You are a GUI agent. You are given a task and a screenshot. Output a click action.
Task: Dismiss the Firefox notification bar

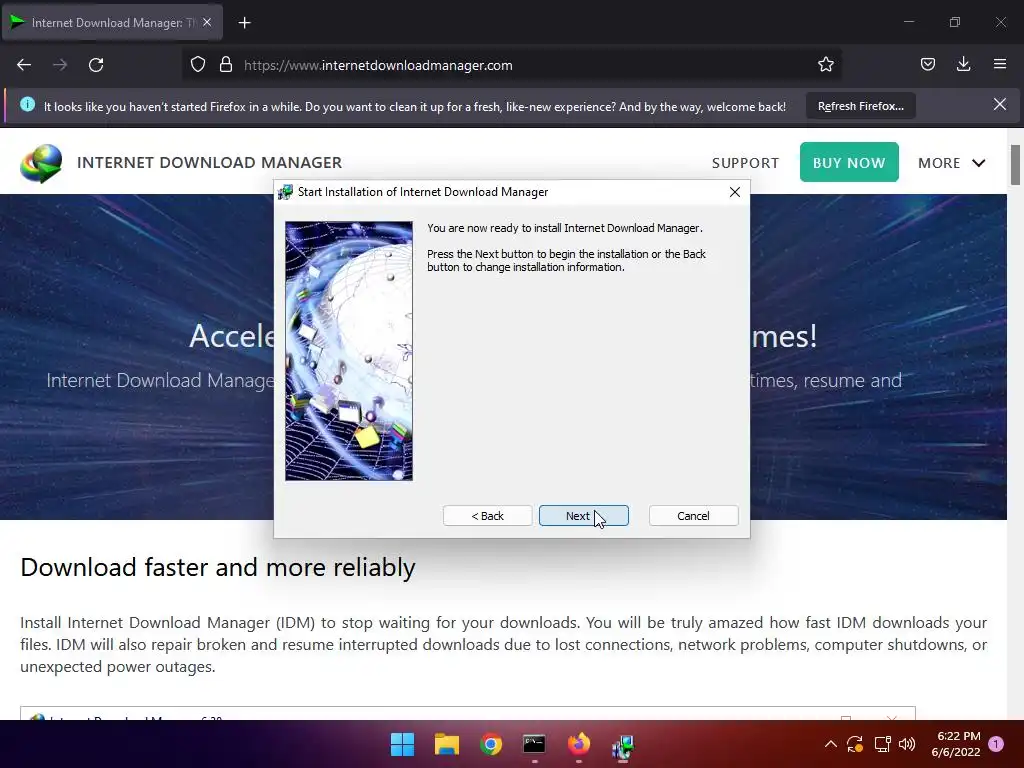coord(1000,104)
